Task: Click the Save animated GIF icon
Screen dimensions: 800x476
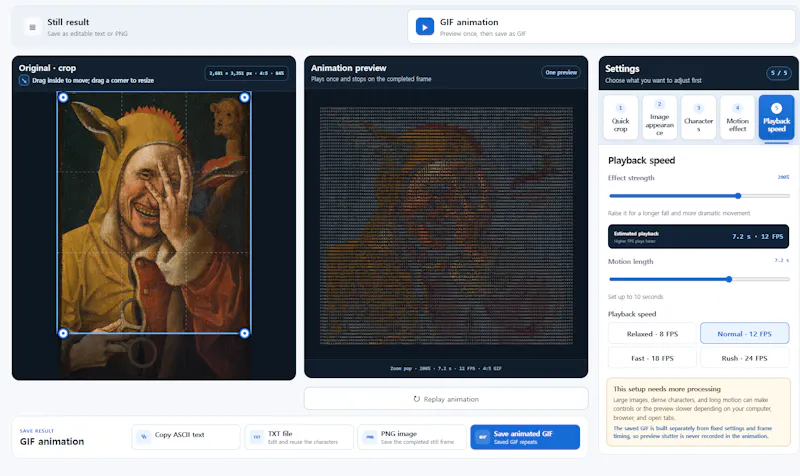Action: [x=482, y=437]
